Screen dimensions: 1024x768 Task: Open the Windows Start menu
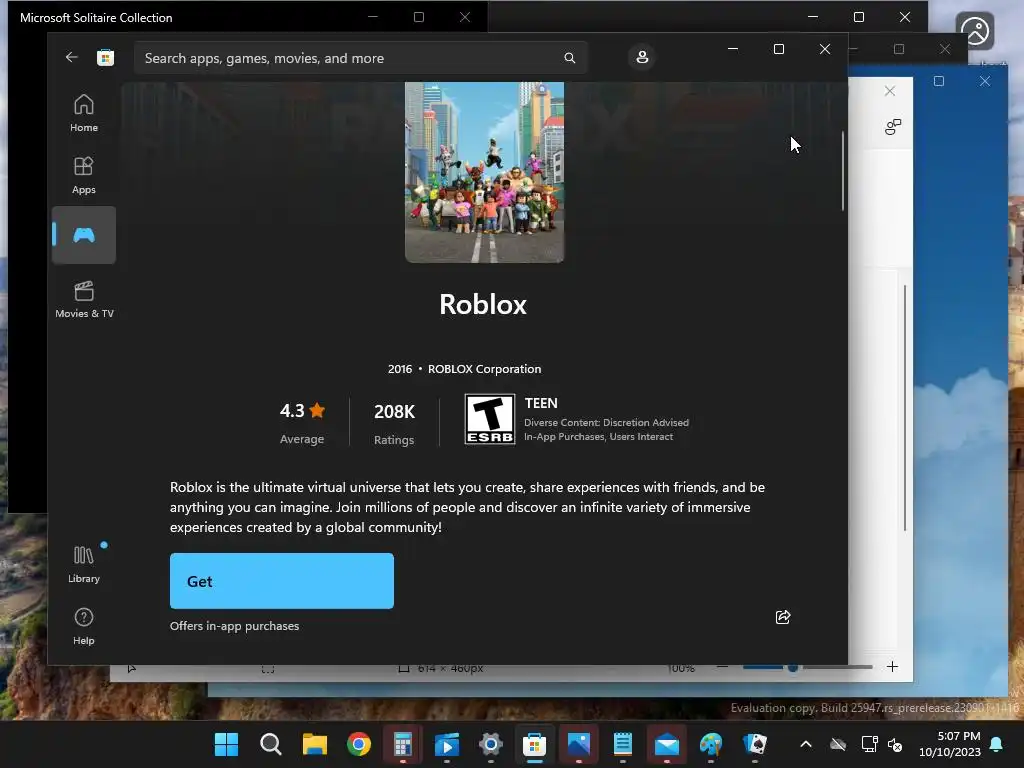coord(227,744)
